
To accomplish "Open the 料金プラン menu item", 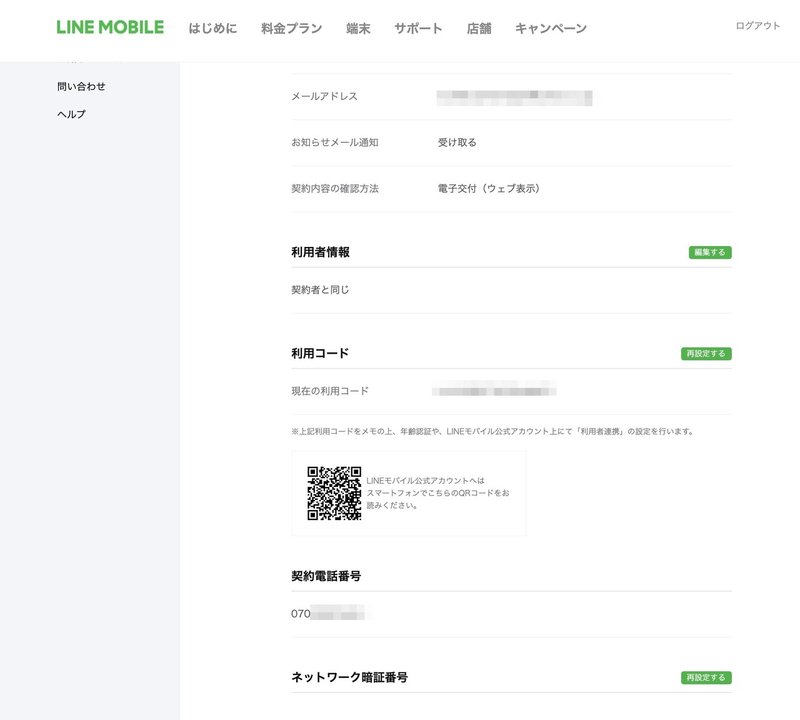I will click(291, 28).
